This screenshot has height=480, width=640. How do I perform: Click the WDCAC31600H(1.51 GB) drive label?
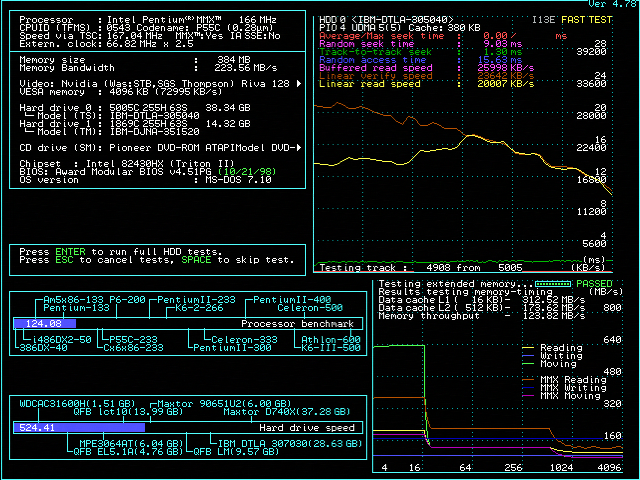[x=77, y=404]
